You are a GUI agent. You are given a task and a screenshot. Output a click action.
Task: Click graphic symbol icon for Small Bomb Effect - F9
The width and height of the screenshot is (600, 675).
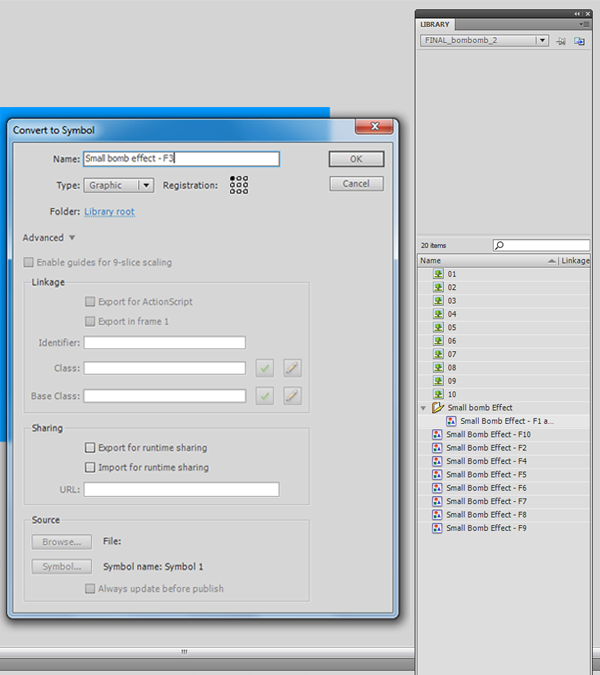437,528
